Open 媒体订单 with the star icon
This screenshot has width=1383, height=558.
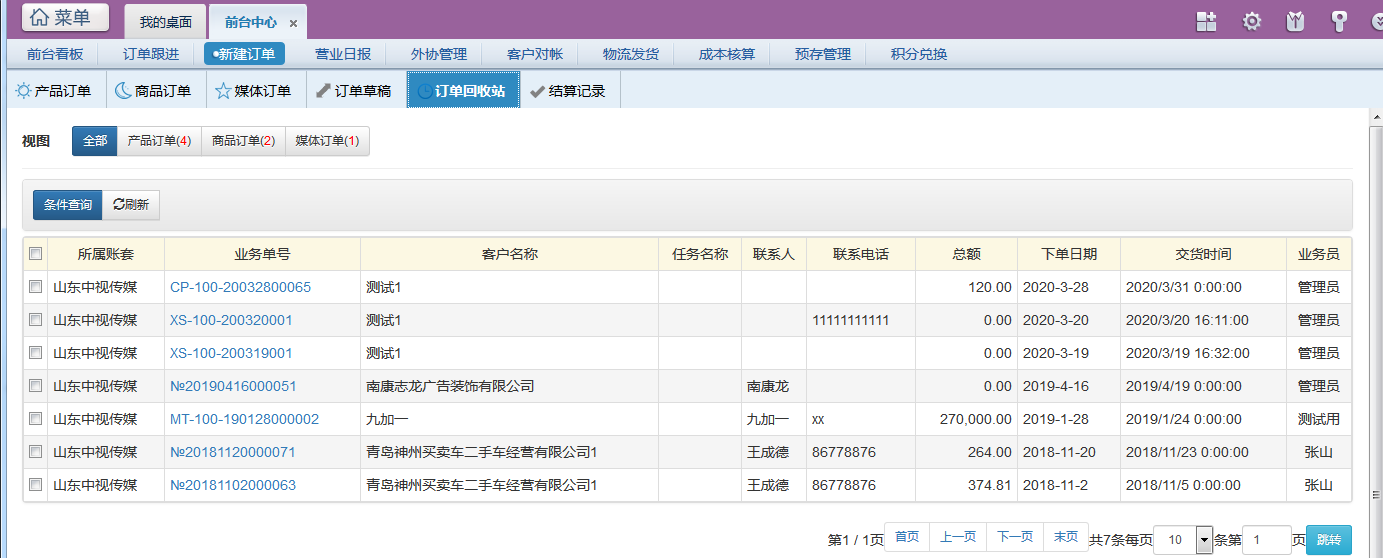tap(253, 91)
